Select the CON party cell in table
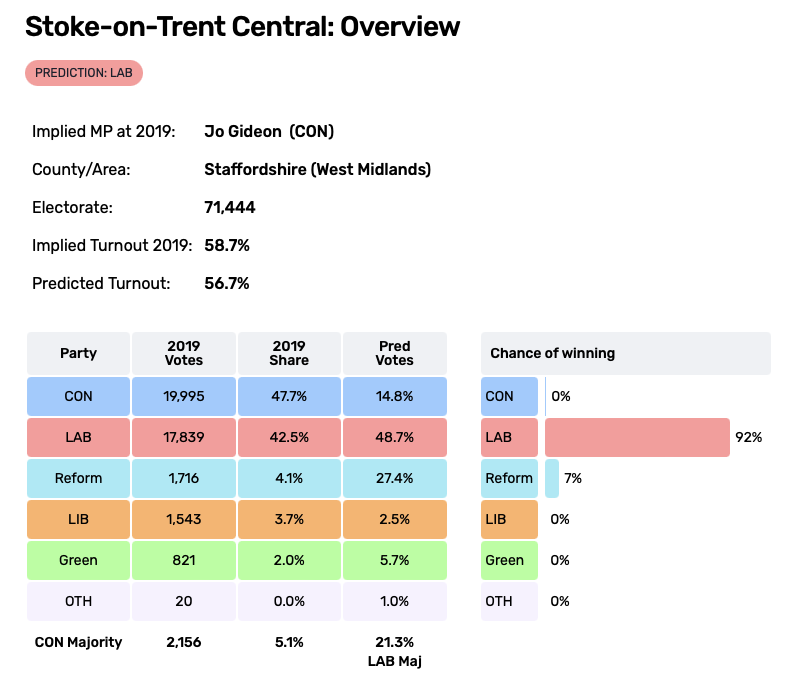Screen dimensions: 794x687 (78, 396)
